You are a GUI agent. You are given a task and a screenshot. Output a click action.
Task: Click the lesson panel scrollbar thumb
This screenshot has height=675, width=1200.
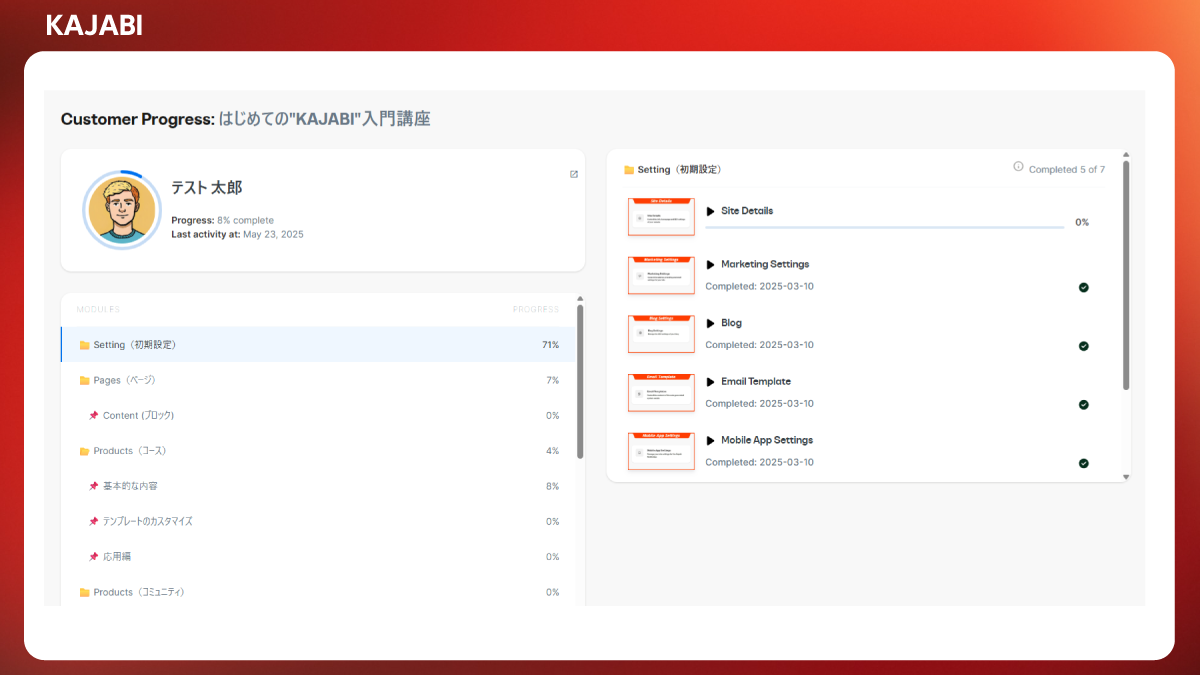(x=1126, y=275)
